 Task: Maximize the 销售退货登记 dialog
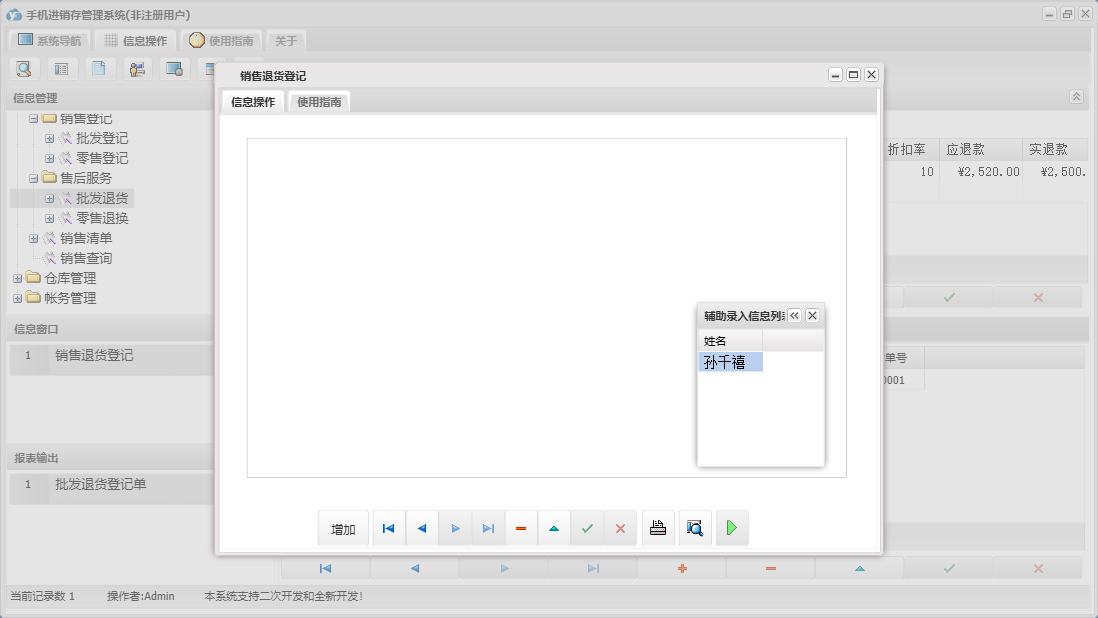(x=854, y=75)
